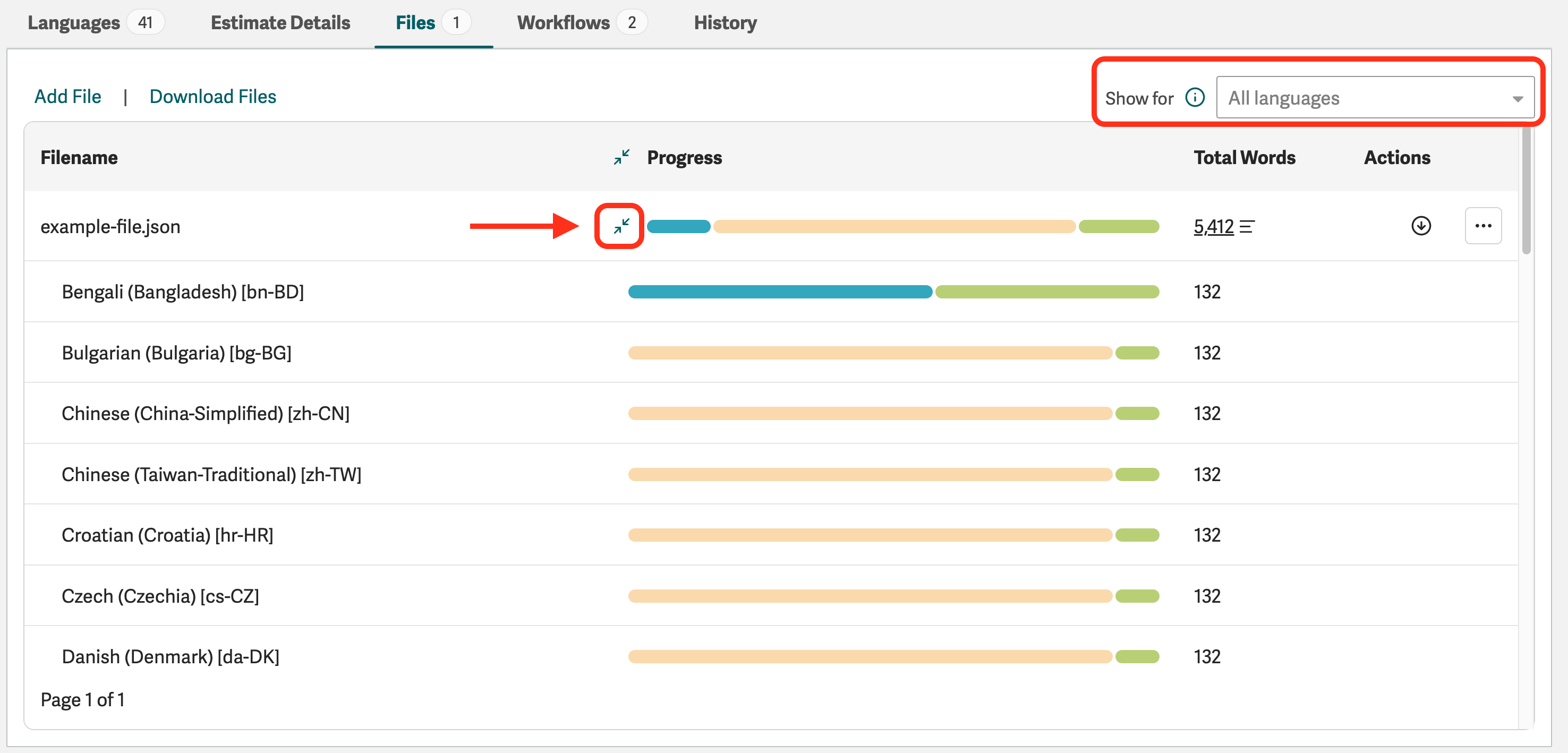The width and height of the screenshot is (1568, 753).
Task: Select the Files tab
Action: 433,22
